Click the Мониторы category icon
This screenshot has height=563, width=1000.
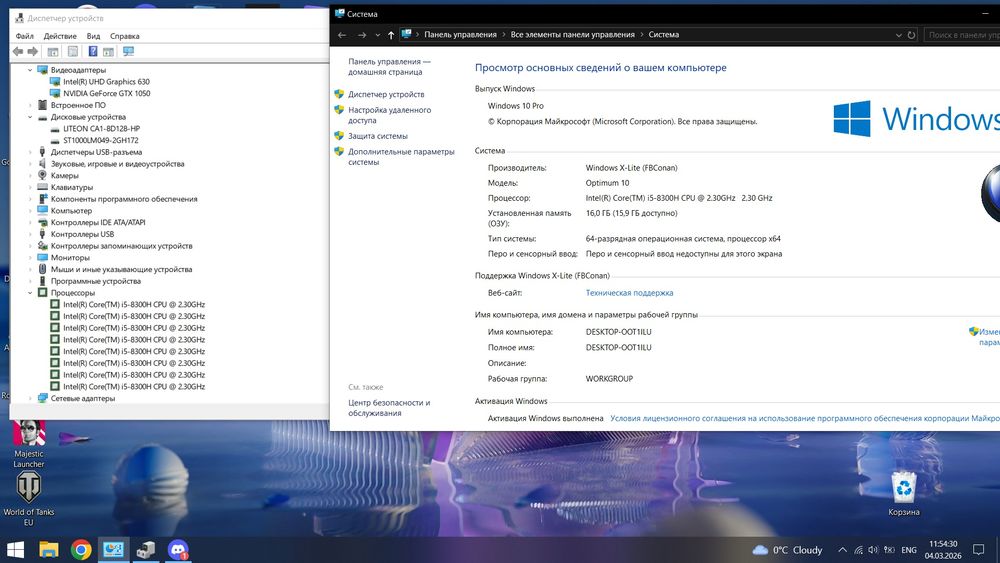(43, 258)
